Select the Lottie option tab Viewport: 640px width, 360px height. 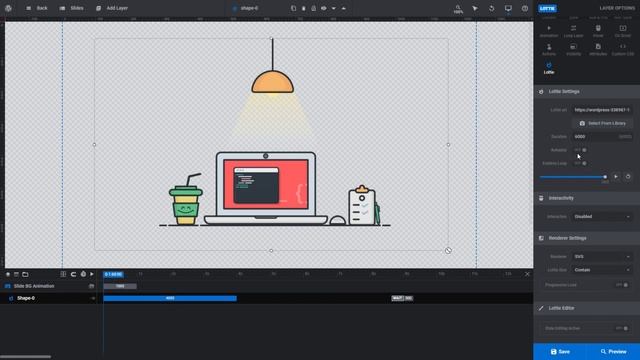[549, 68]
